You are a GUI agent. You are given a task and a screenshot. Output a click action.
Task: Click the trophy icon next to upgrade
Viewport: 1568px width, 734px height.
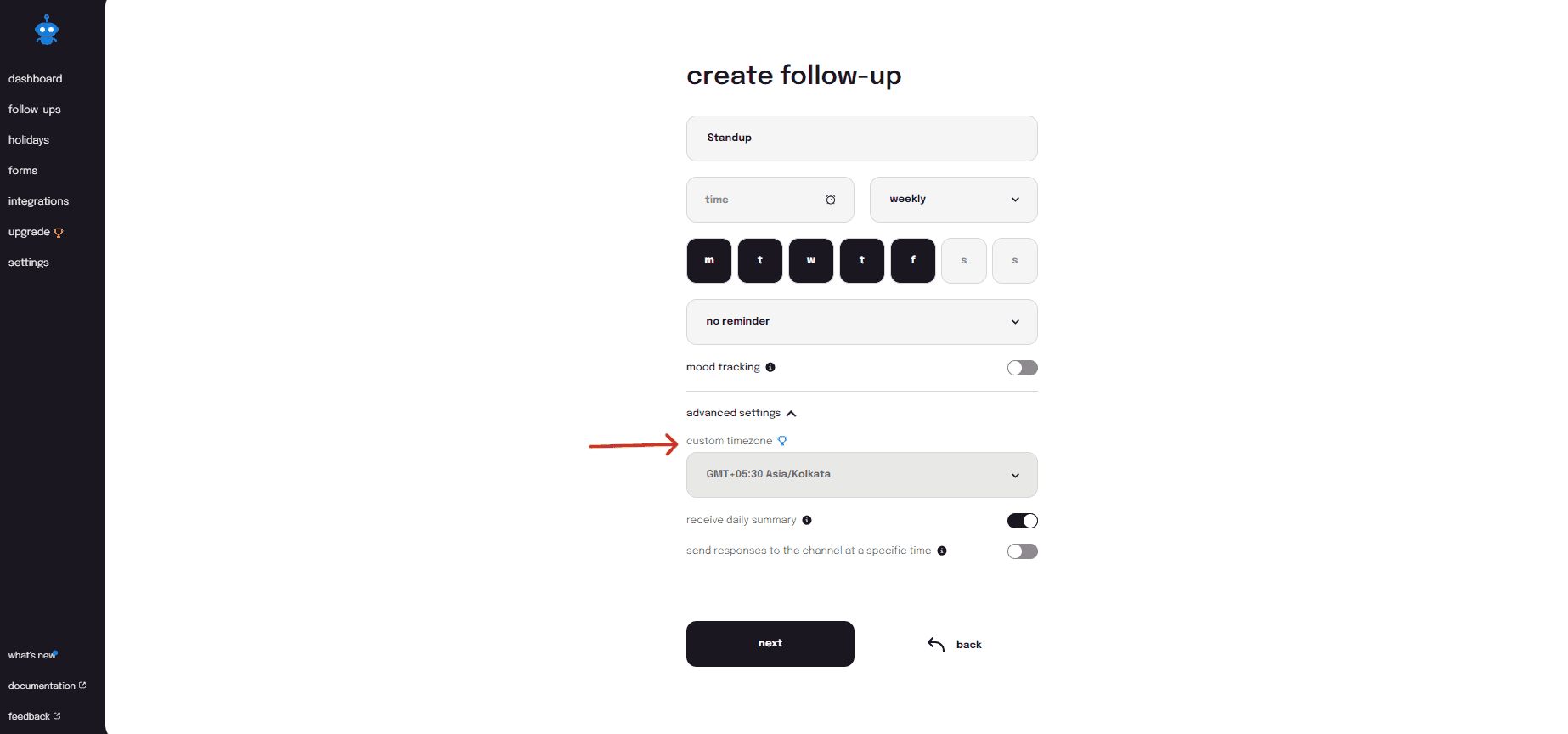click(59, 233)
